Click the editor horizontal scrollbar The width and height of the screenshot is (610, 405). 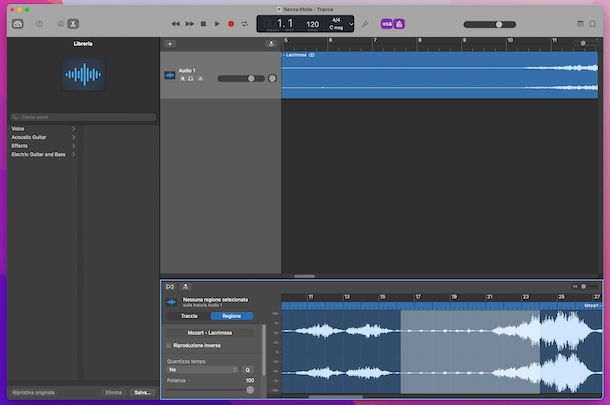(336, 397)
